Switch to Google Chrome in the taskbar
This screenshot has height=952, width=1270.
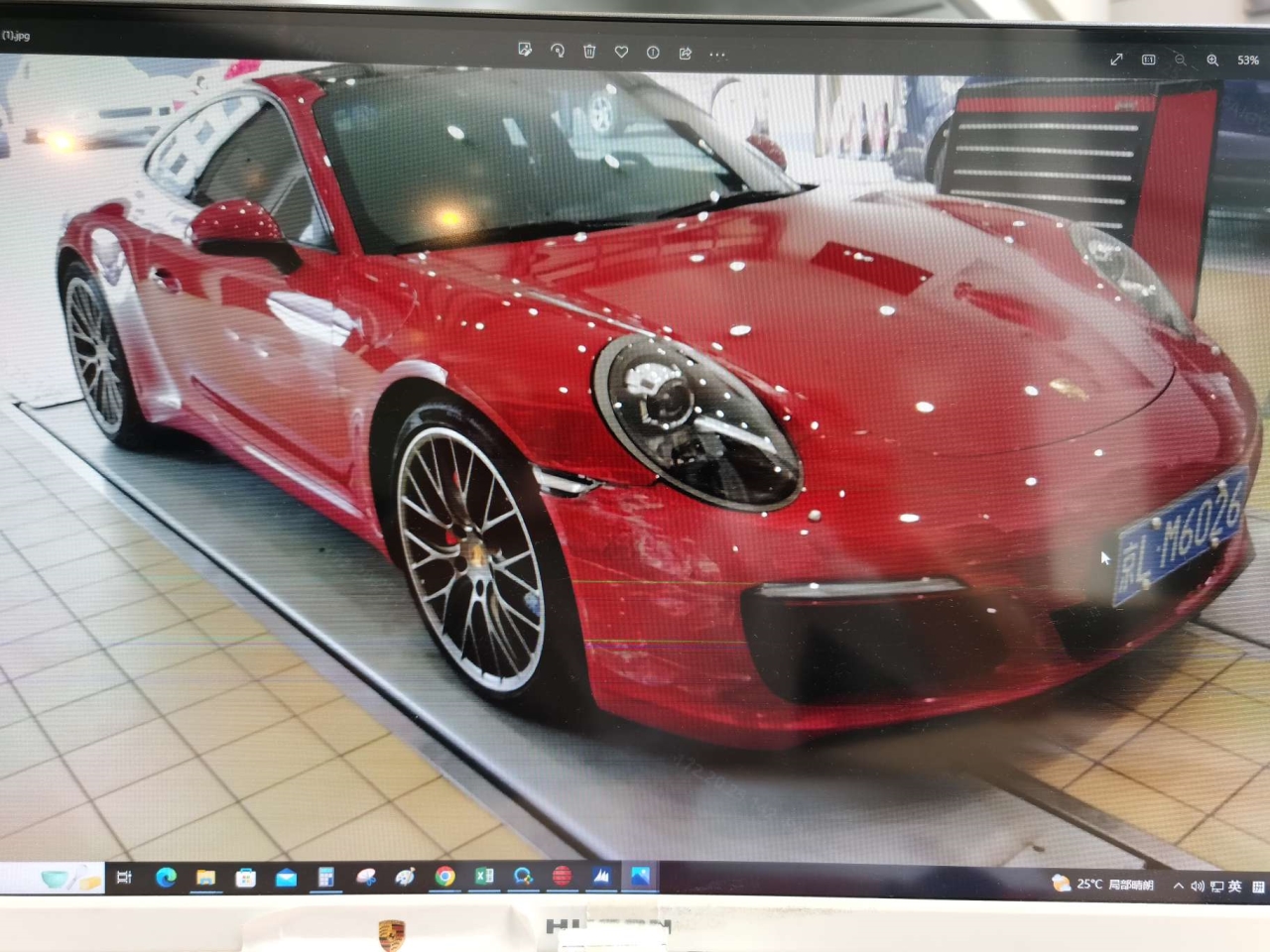(444, 877)
